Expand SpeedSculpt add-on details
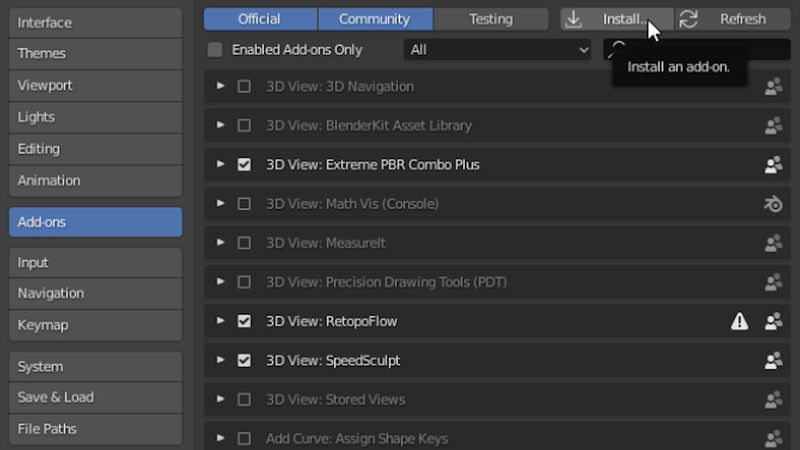This screenshot has width=800, height=450. tap(220, 360)
